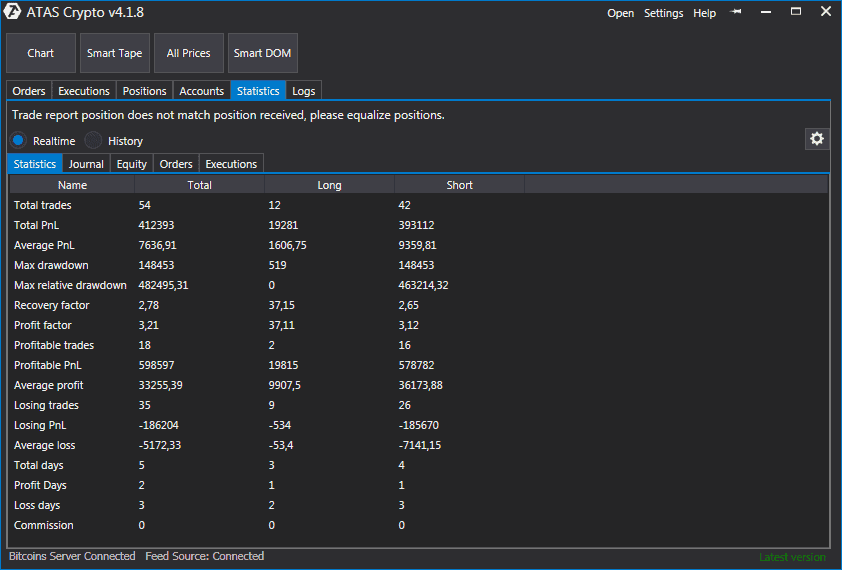Click the Open menu item
This screenshot has height=570, width=842.
(620, 13)
